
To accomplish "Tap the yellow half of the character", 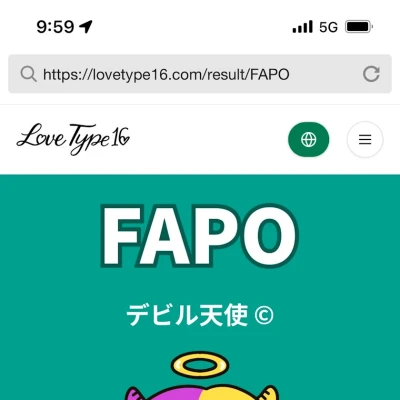I will 237,394.
